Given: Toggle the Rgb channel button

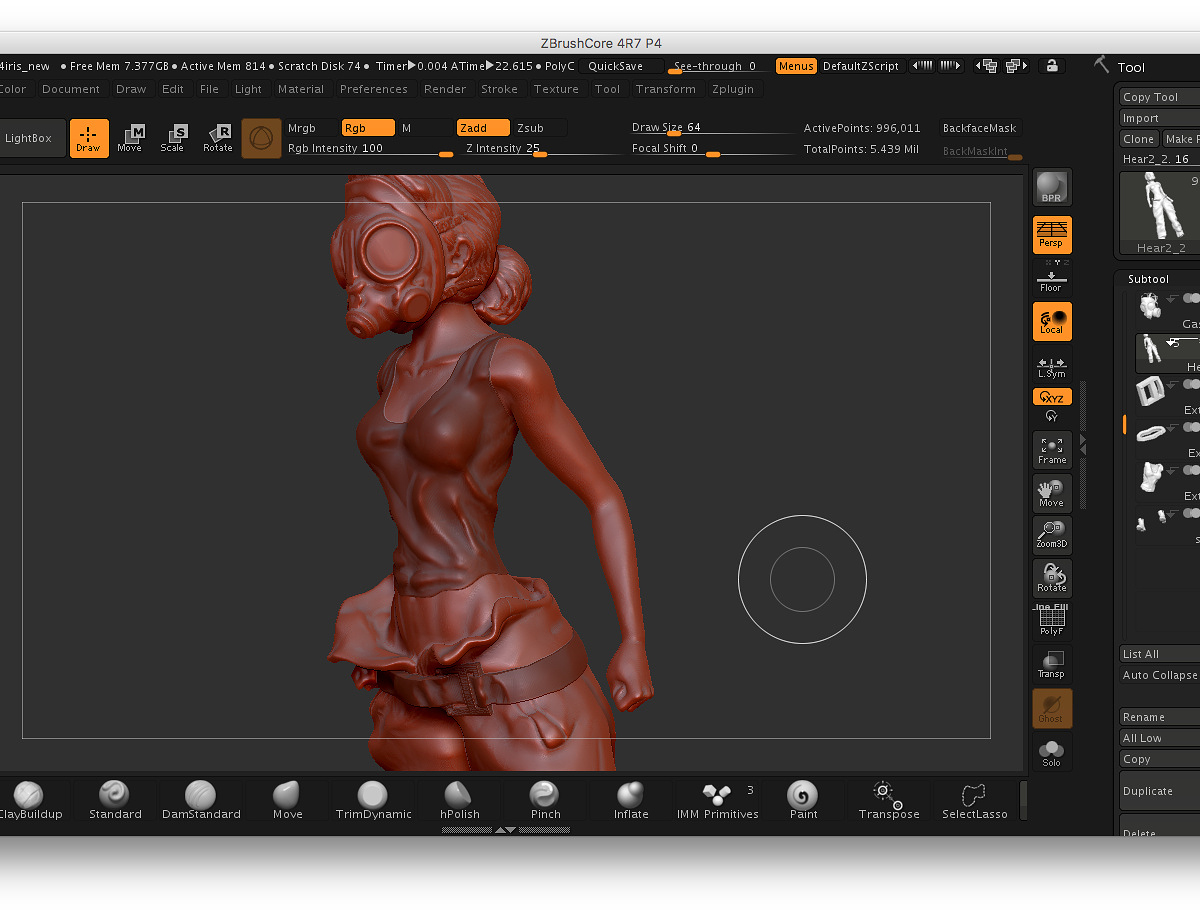Looking at the screenshot, I should click(368, 128).
